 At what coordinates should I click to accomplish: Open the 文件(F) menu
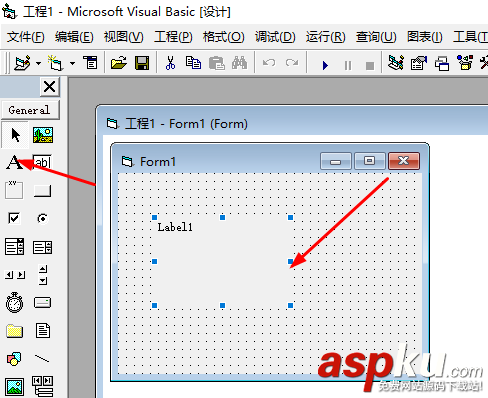pos(26,37)
